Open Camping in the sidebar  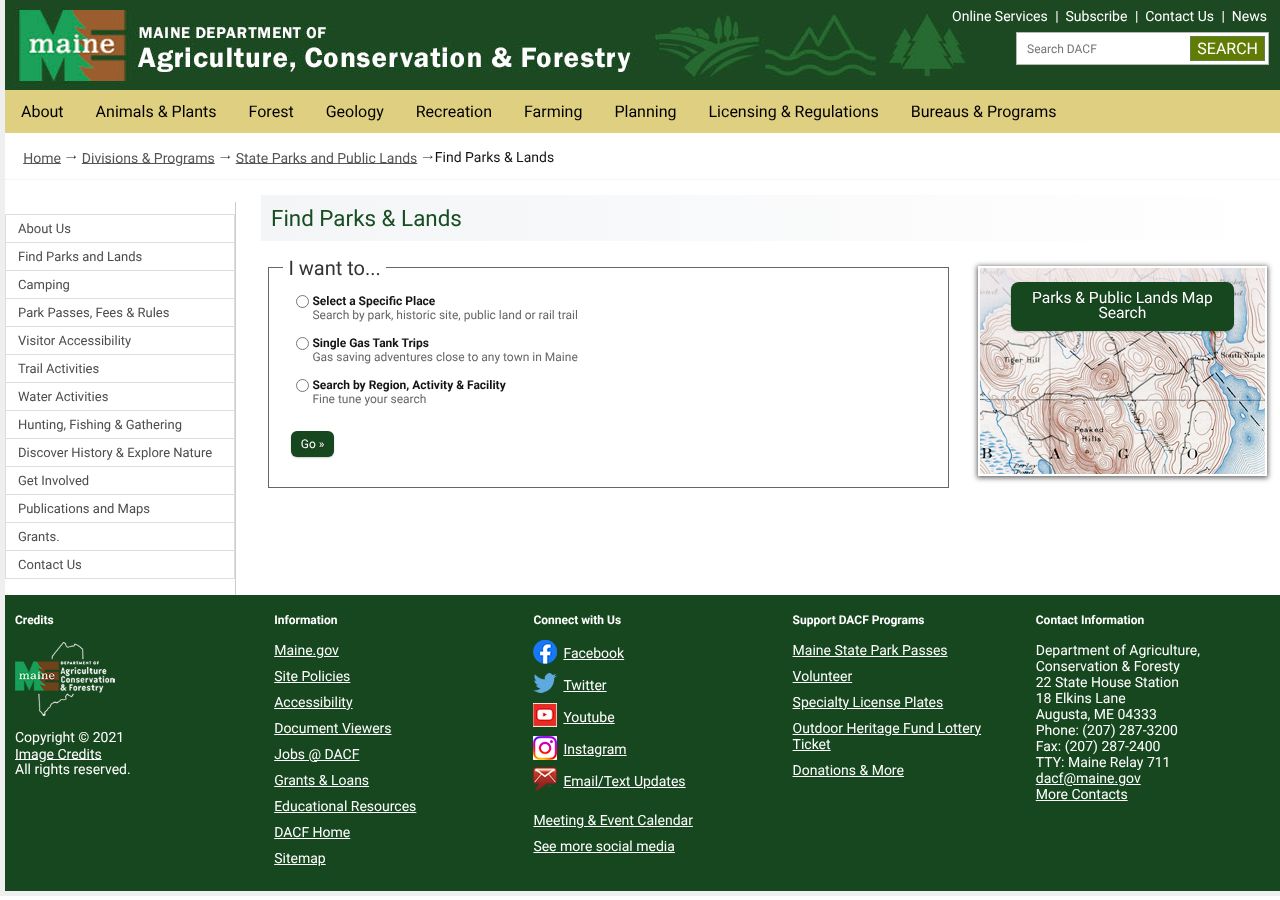[120, 285]
